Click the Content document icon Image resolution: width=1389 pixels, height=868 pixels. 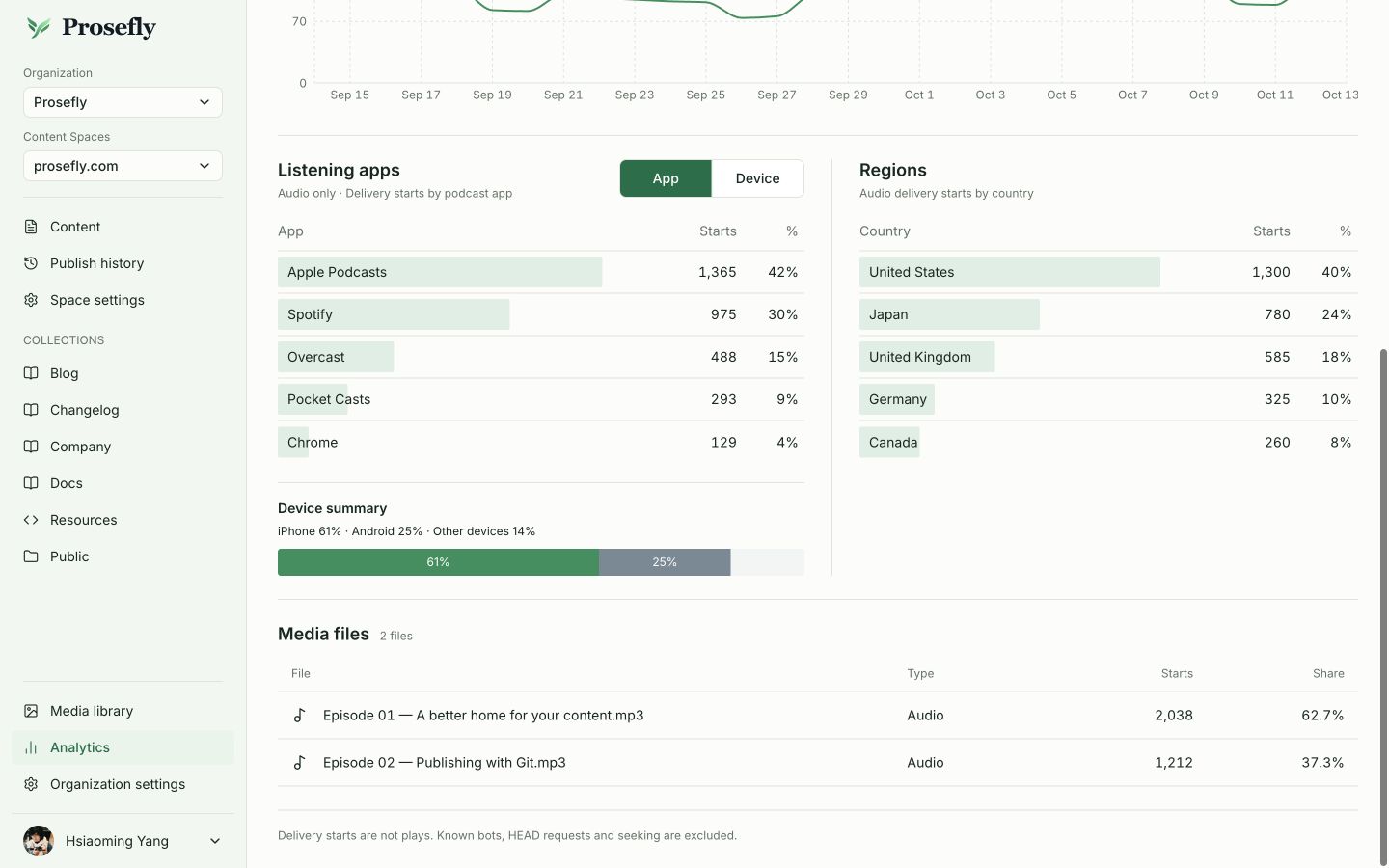(x=31, y=227)
